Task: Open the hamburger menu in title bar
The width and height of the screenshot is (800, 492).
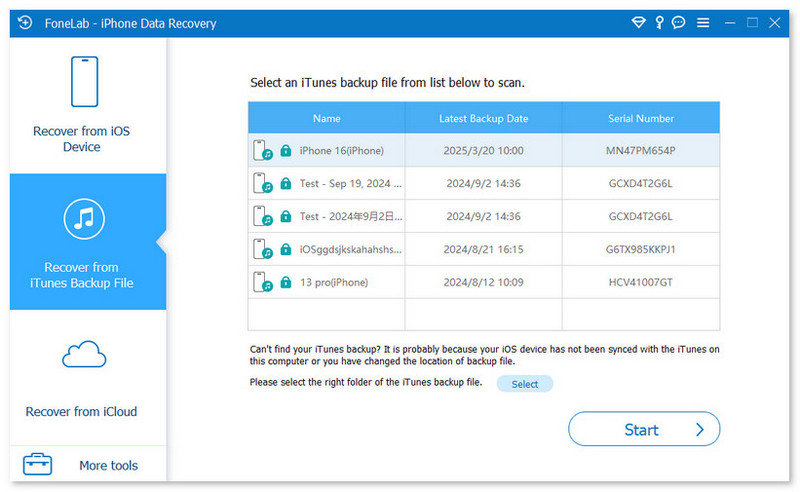Action: (x=704, y=23)
